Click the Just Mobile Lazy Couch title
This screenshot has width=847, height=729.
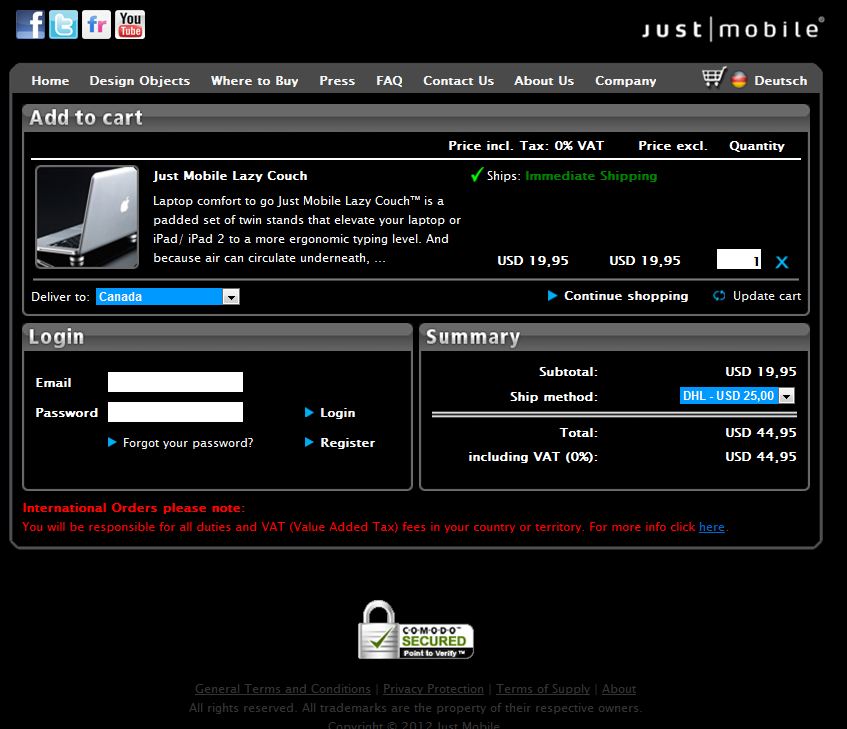(x=230, y=176)
